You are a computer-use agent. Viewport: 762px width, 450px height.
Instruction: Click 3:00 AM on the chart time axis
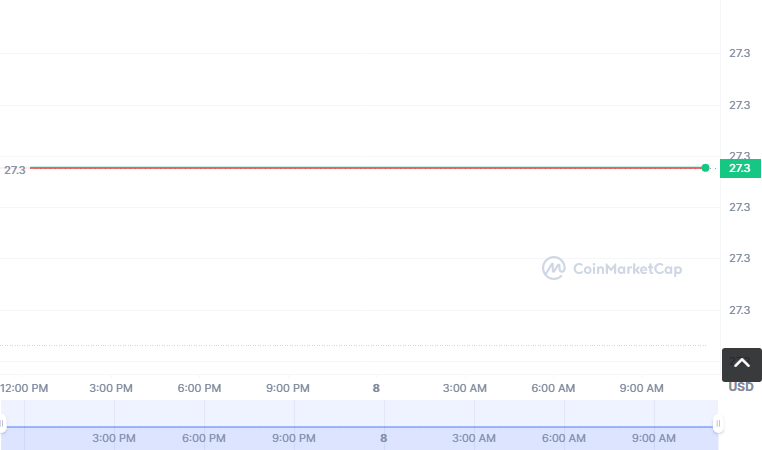point(464,388)
